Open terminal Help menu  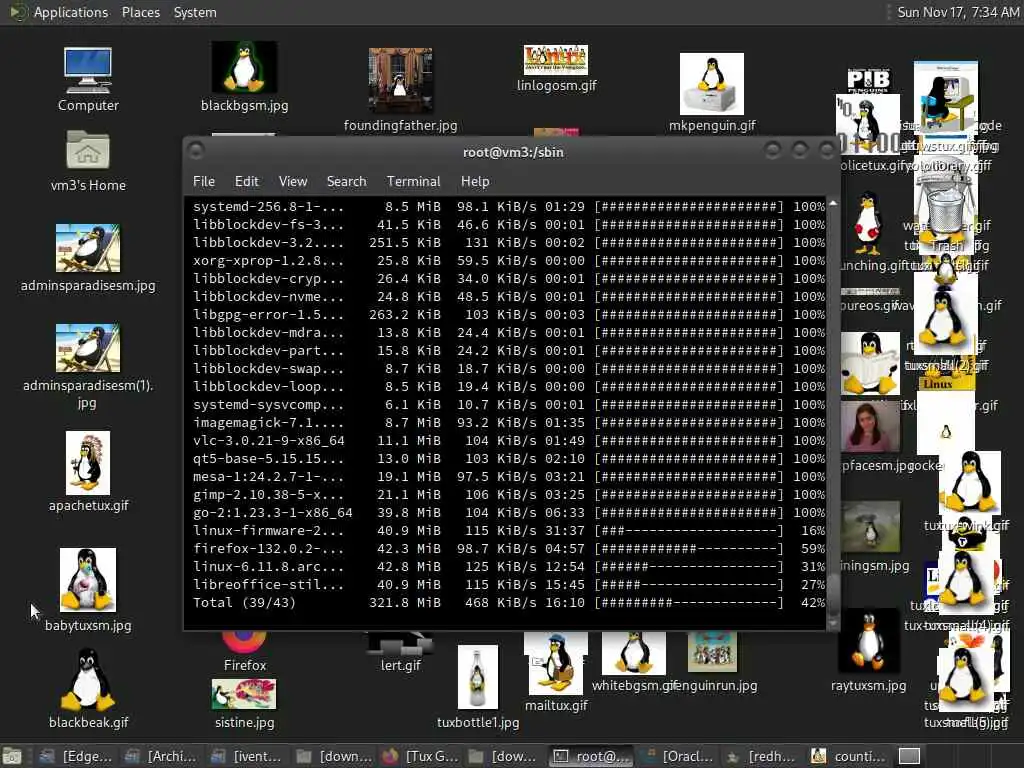click(x=475, y=182)
